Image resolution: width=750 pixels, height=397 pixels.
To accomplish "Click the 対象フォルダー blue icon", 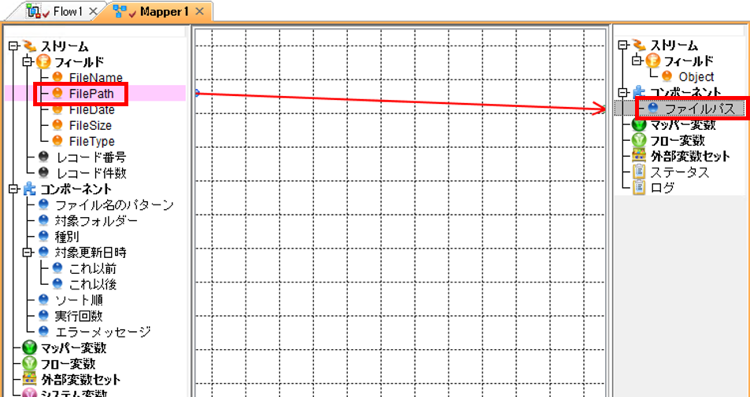I will coord(44,221).
